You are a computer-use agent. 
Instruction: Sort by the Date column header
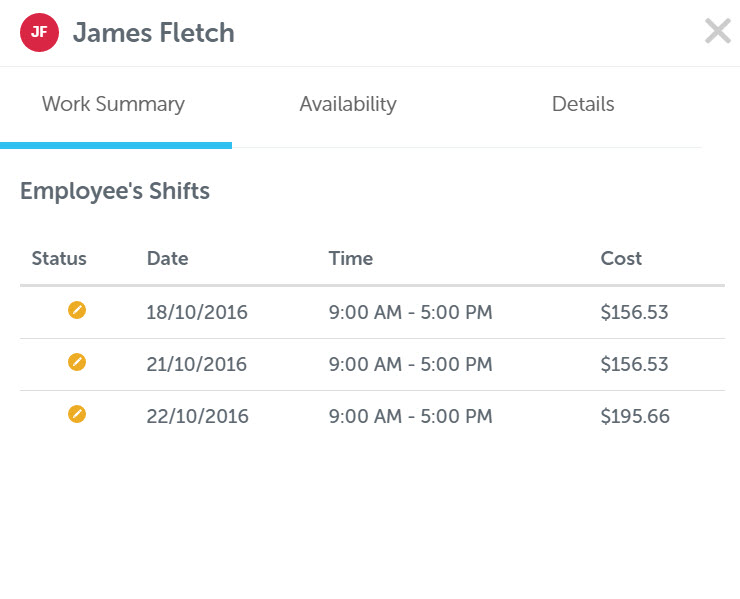click(168, 259)
